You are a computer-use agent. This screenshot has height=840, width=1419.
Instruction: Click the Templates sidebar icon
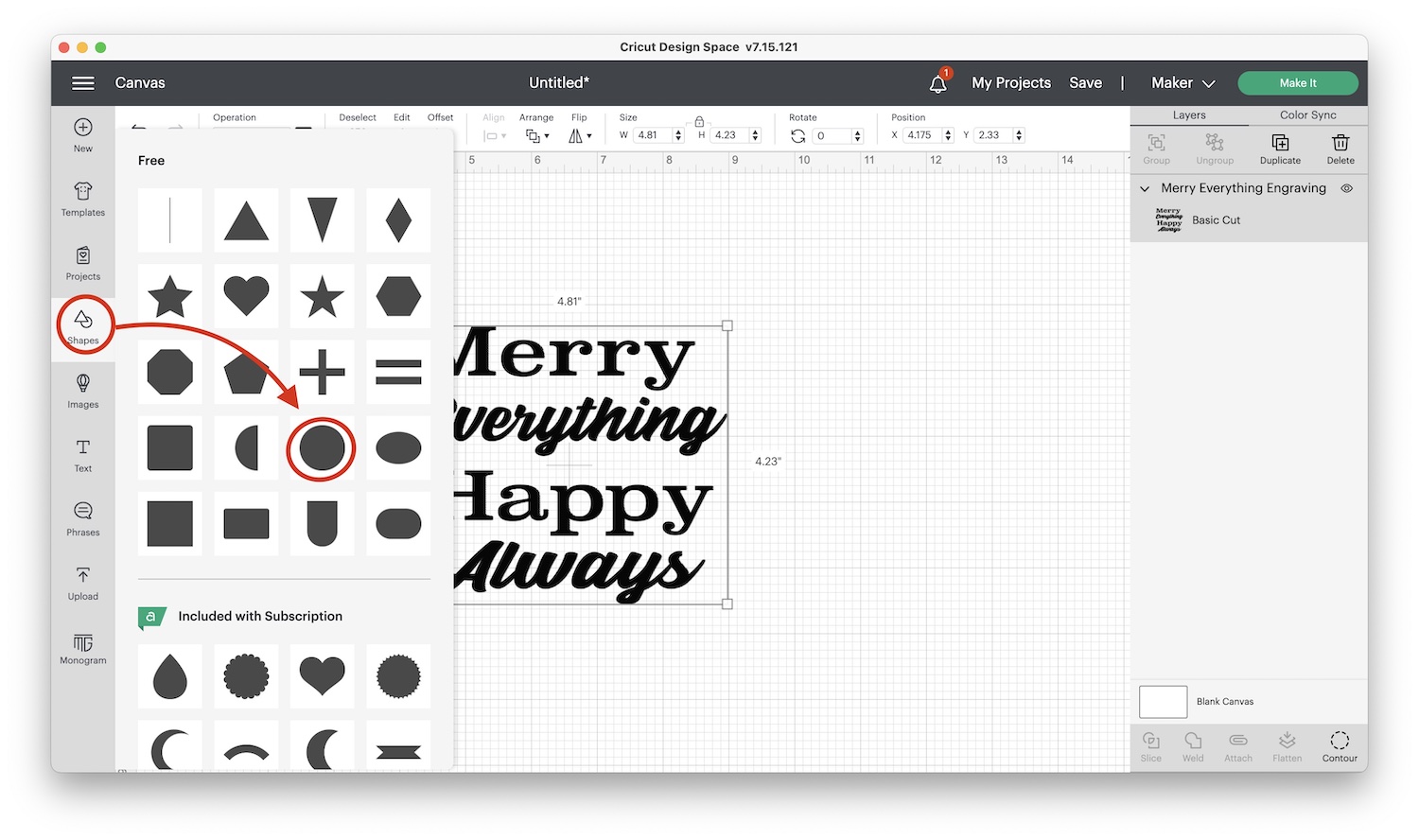click(x=83, y=199)
